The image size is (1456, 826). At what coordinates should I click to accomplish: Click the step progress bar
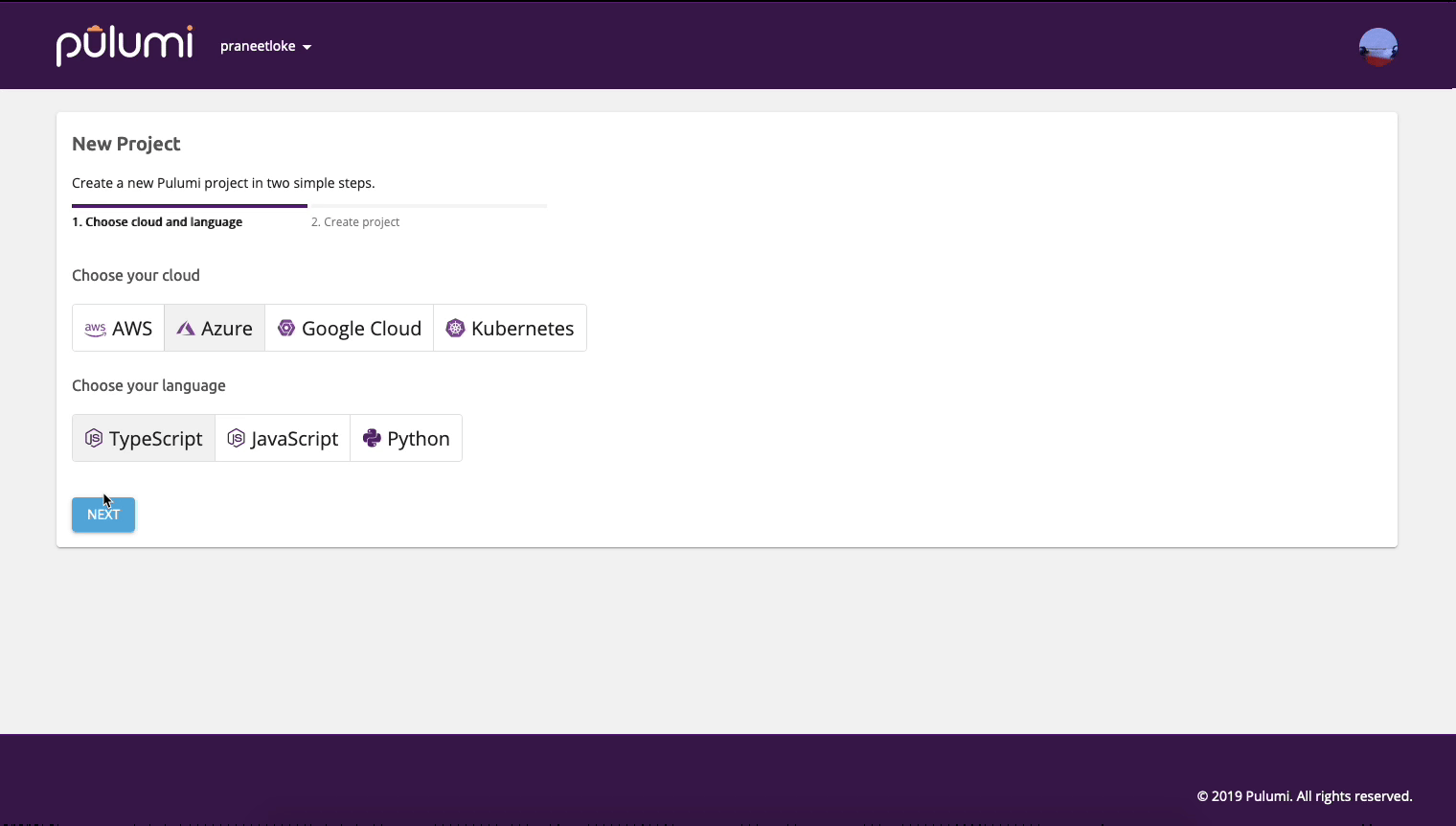[307, 205]
